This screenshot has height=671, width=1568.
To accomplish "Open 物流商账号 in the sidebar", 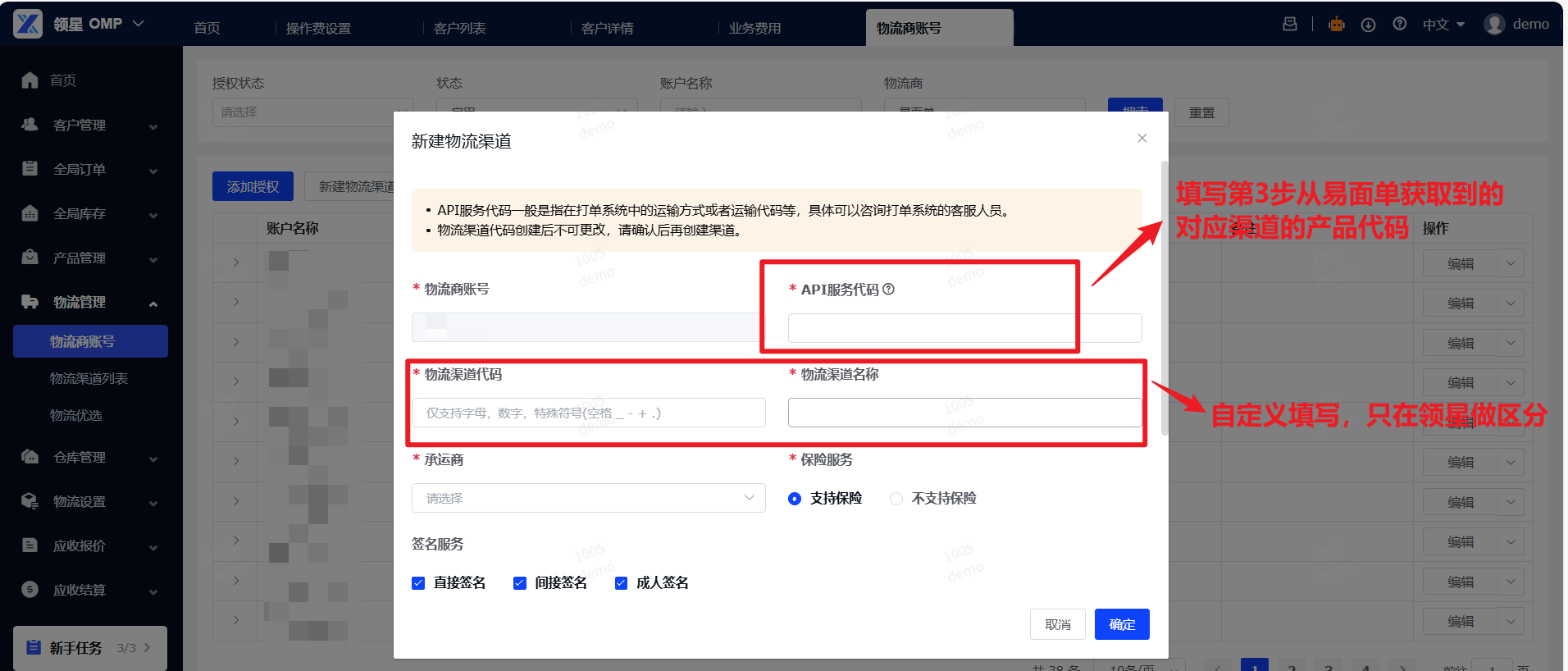I will coord(90,341).
